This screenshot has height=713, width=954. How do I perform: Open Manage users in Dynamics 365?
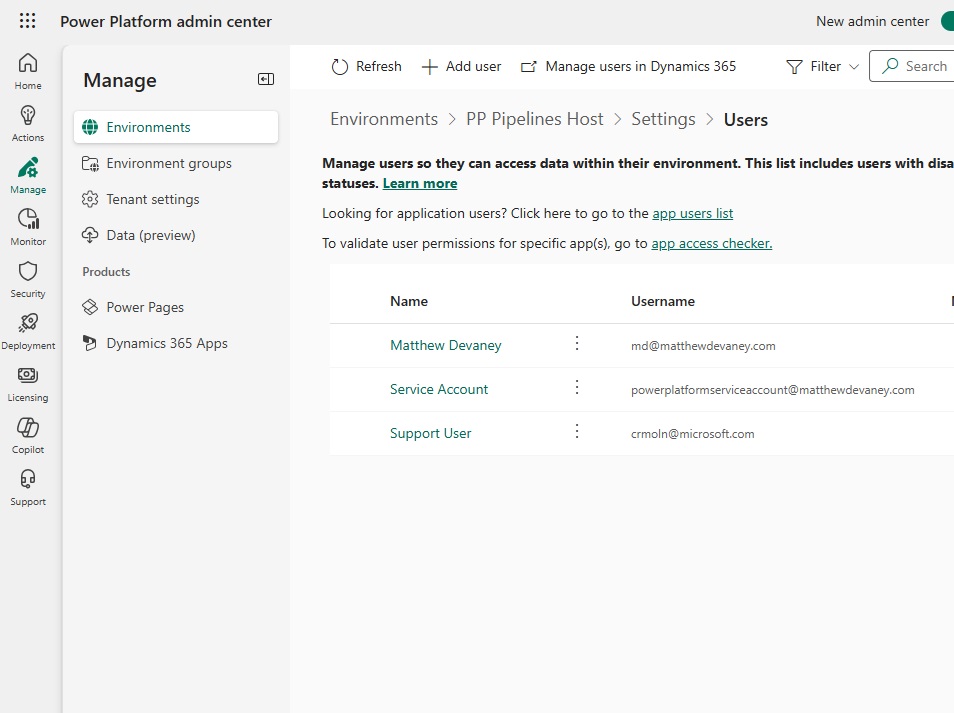pos(628,66)
